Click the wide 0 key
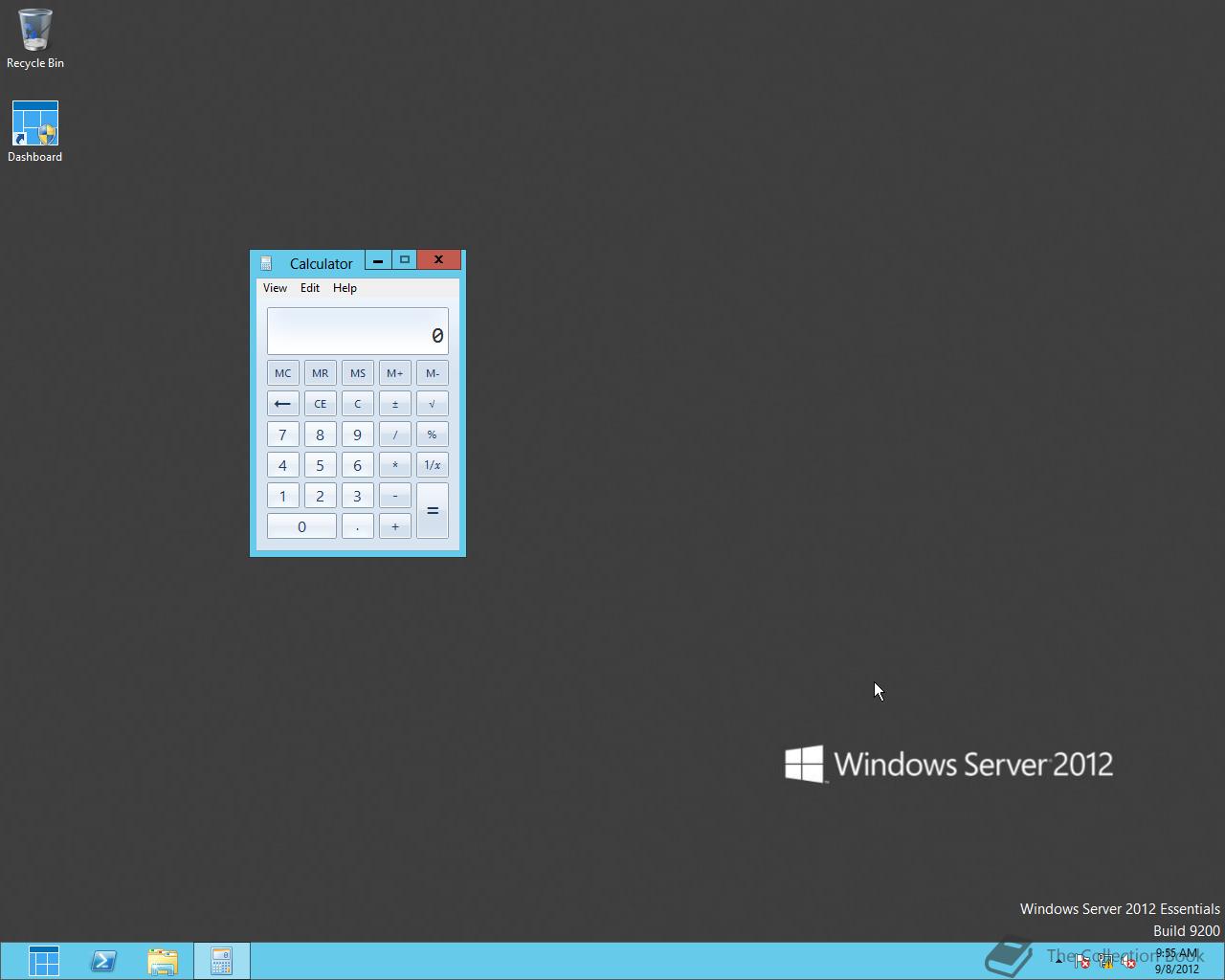1225x980 pixels. click(301, 526)
